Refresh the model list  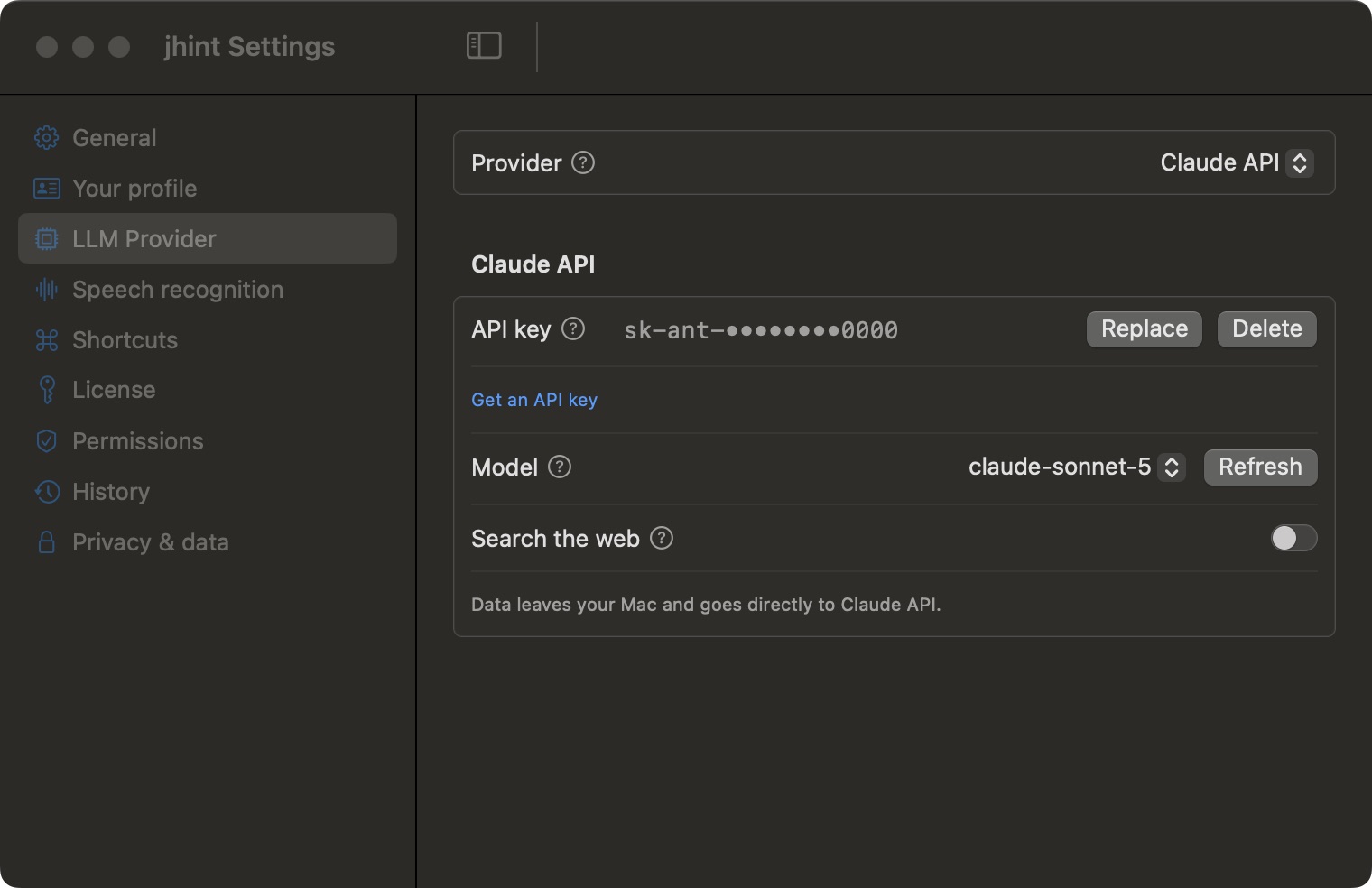[x=1260, y=467]
